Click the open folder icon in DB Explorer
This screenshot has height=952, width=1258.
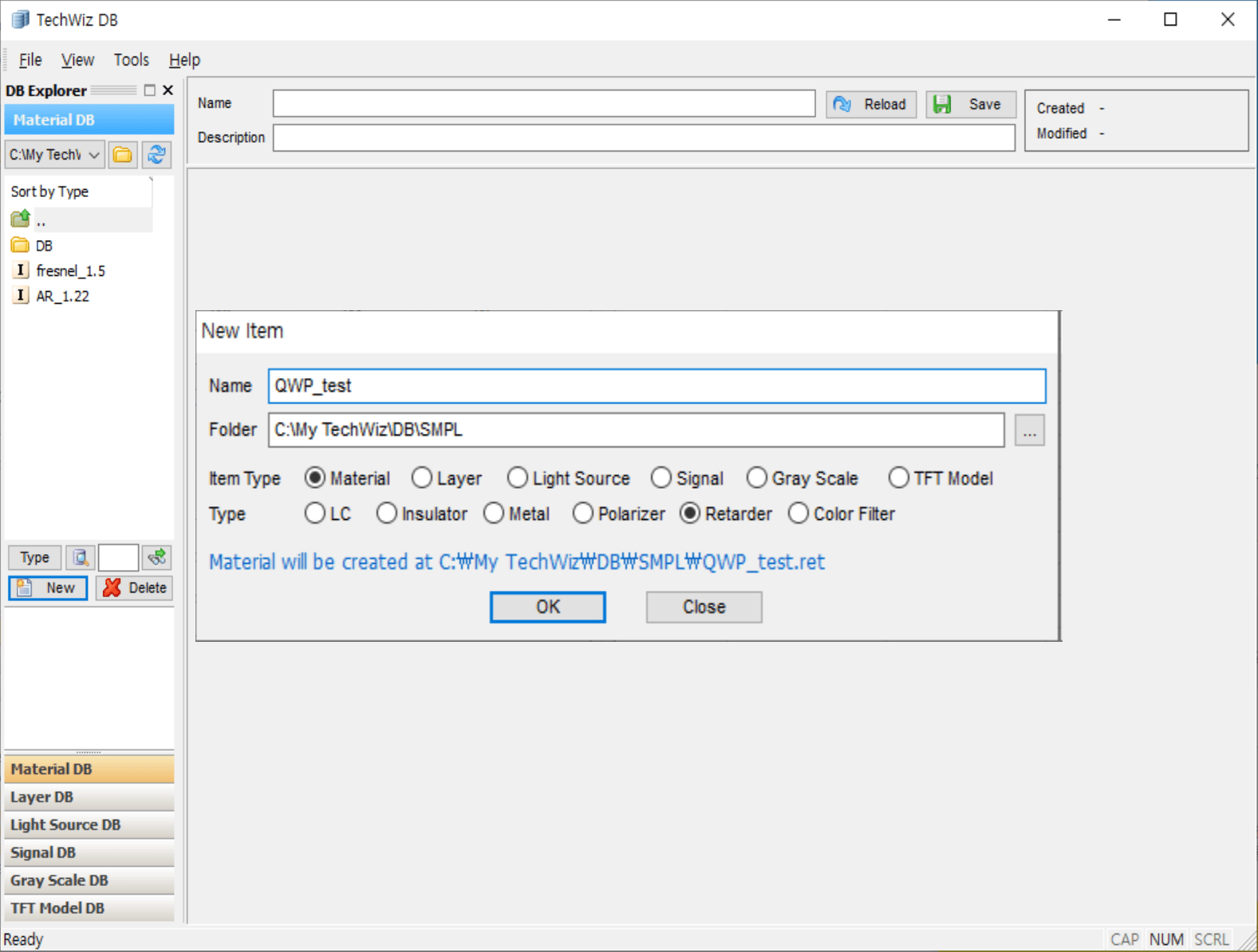coord(123,155)
